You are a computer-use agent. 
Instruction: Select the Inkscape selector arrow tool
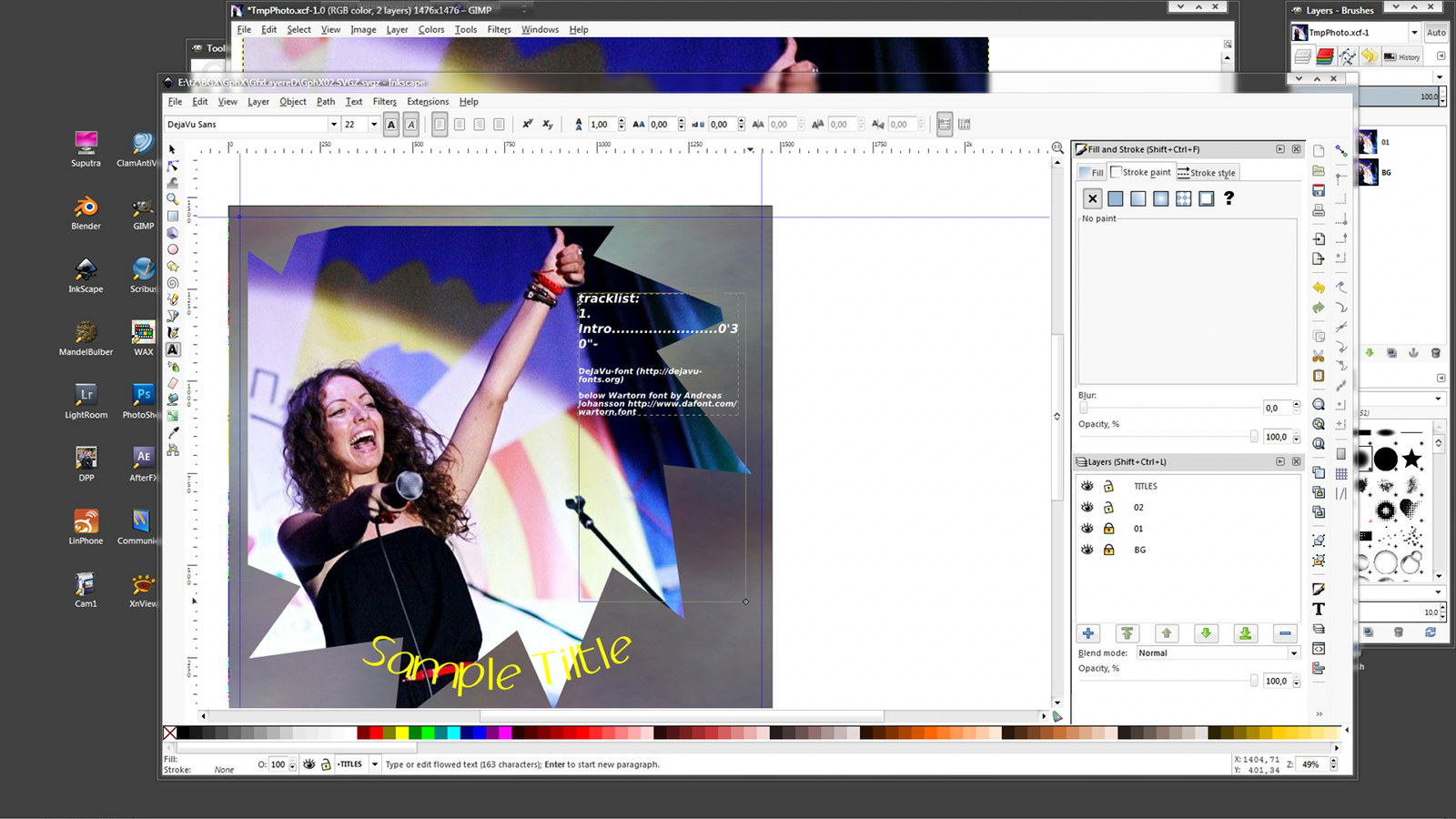173,149
